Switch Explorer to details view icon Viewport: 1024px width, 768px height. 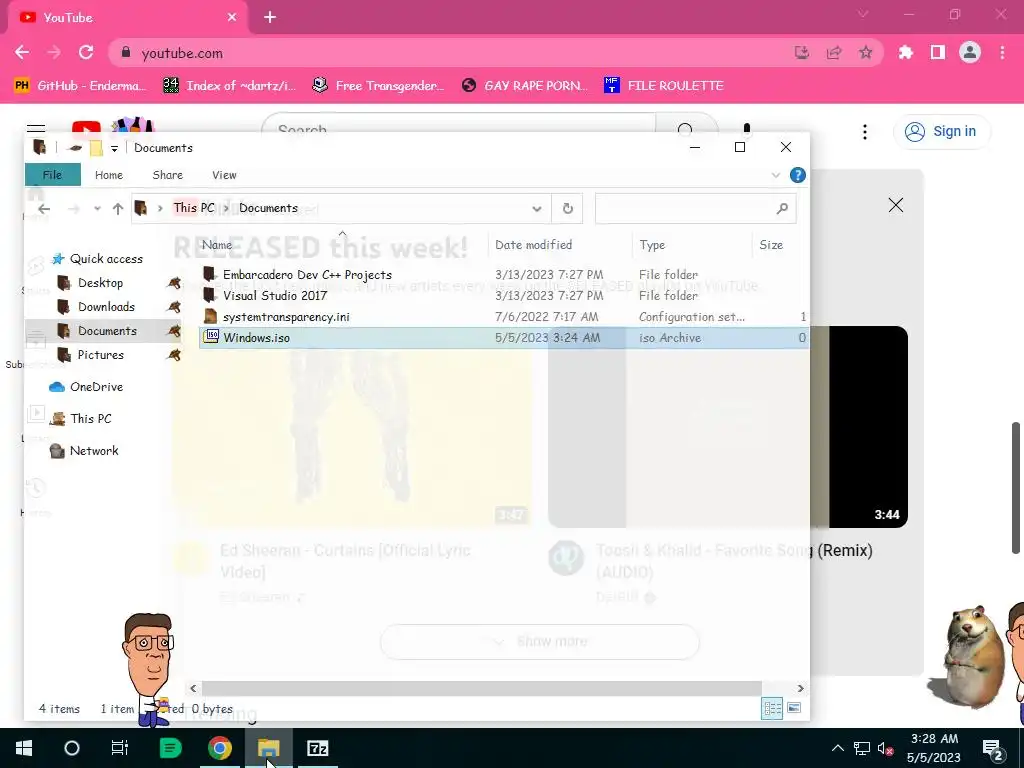[772, 708]
